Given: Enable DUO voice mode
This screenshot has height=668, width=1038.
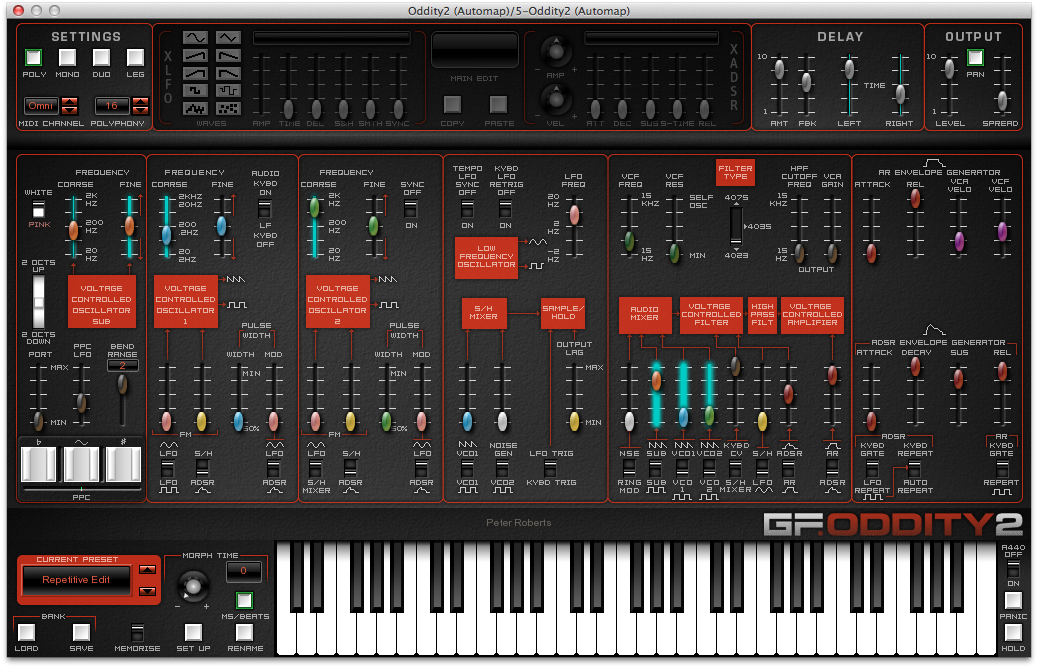Looking at the screenshot, I should pos(101,58).
